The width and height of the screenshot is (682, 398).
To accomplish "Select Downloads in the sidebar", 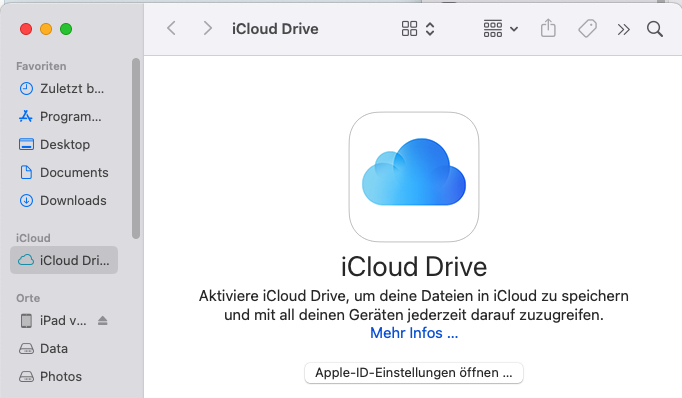I will coord(64,201).
